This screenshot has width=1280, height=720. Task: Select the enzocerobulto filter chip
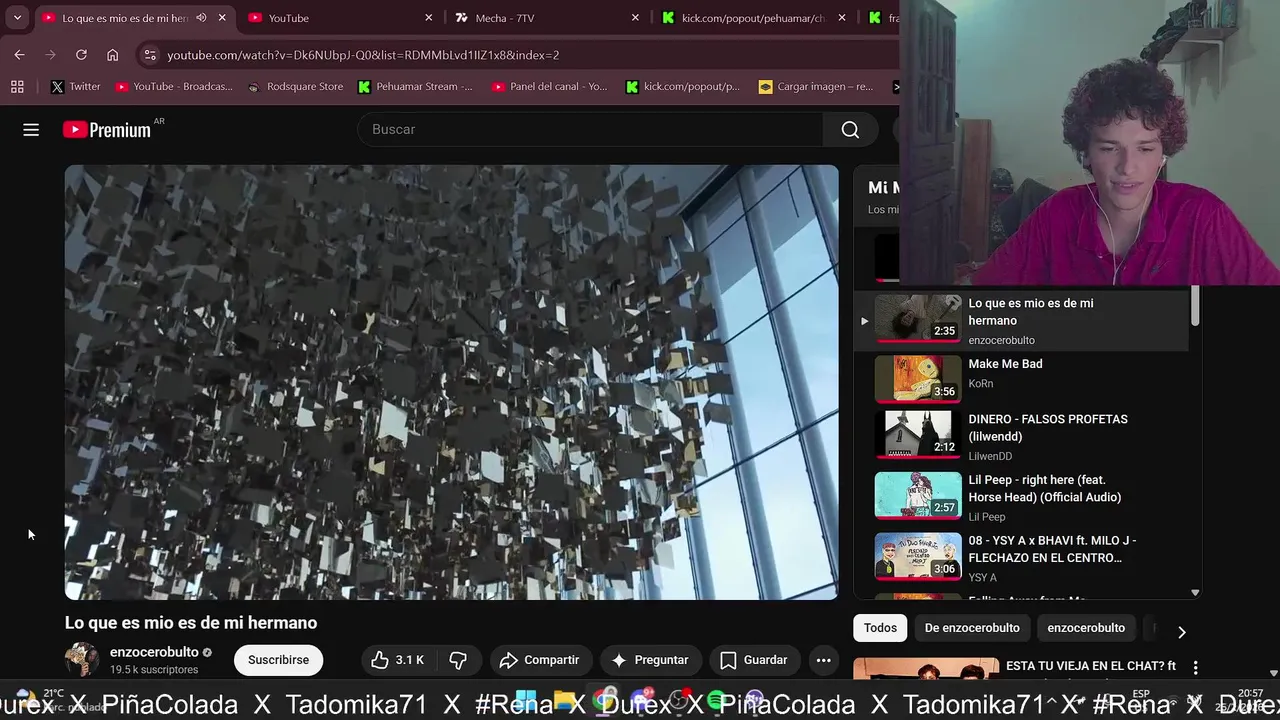[x=1086, y=628]
